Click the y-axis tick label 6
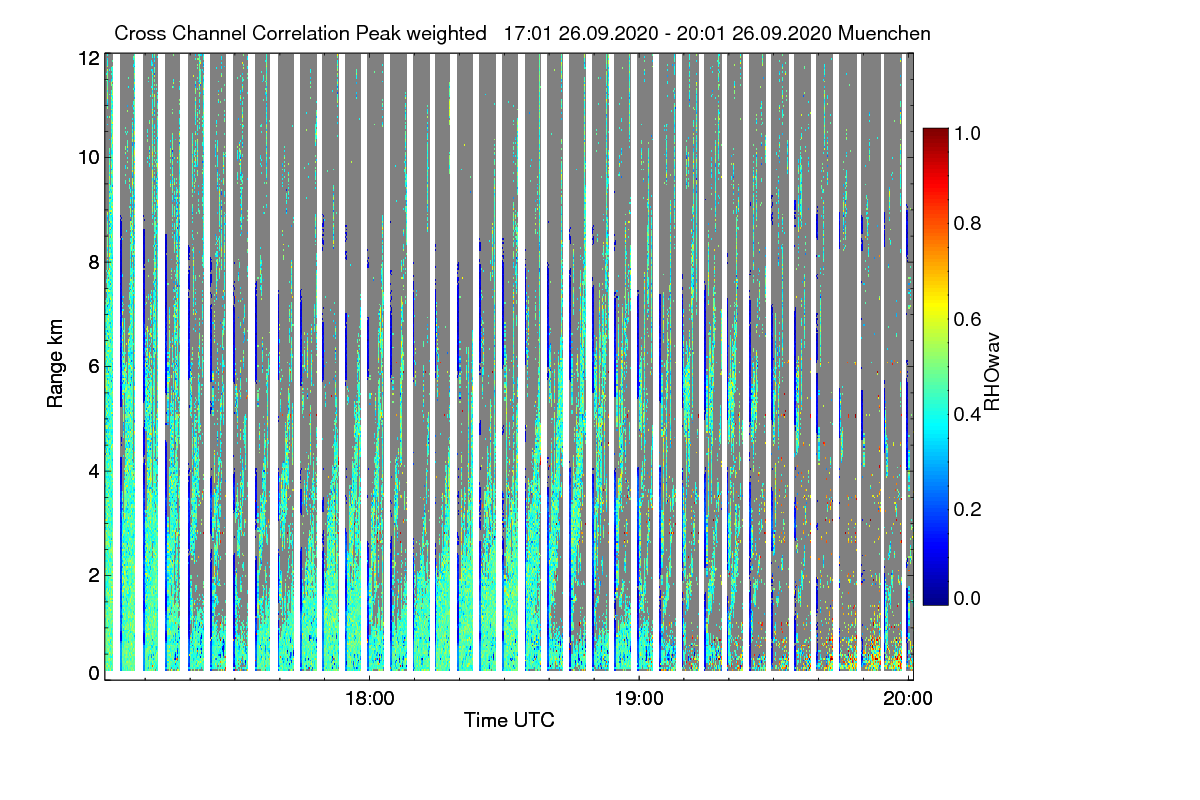 [93, 366]
